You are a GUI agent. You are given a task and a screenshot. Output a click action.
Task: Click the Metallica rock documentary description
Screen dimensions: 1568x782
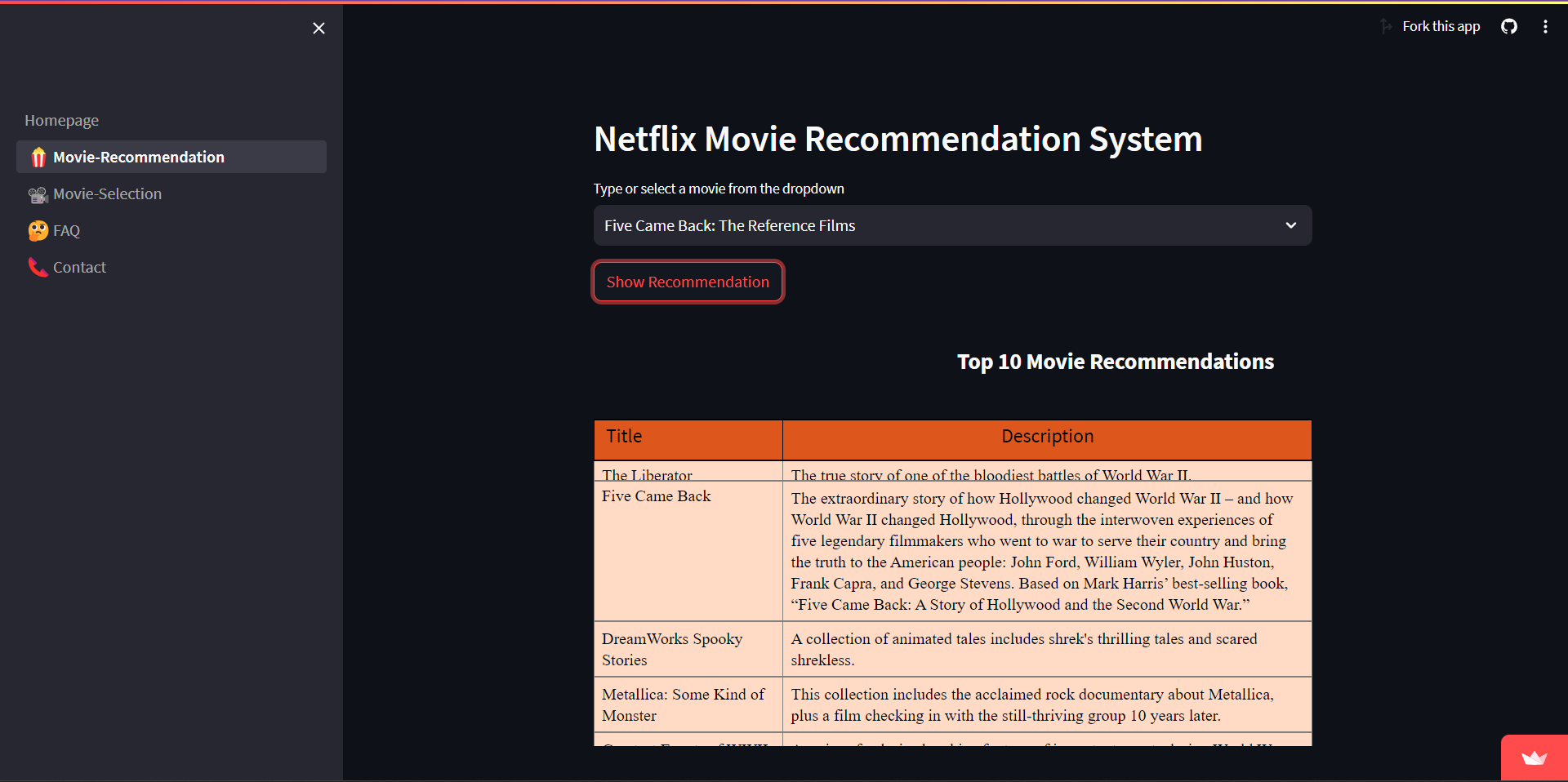tap(1032, 704)
